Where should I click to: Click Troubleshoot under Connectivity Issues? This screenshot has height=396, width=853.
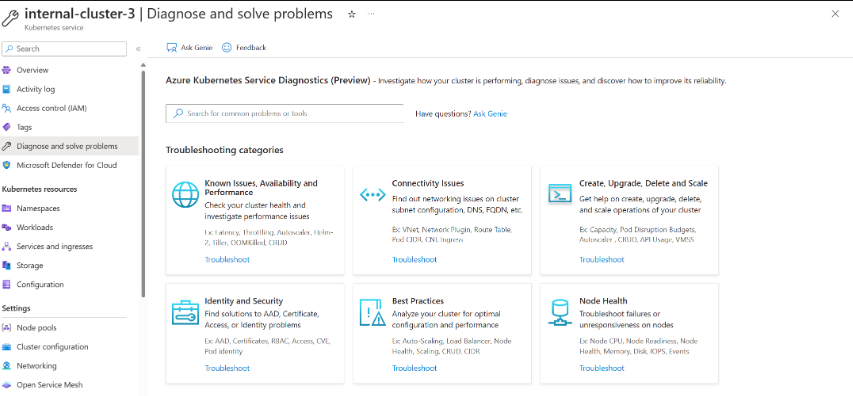(415, 259)
